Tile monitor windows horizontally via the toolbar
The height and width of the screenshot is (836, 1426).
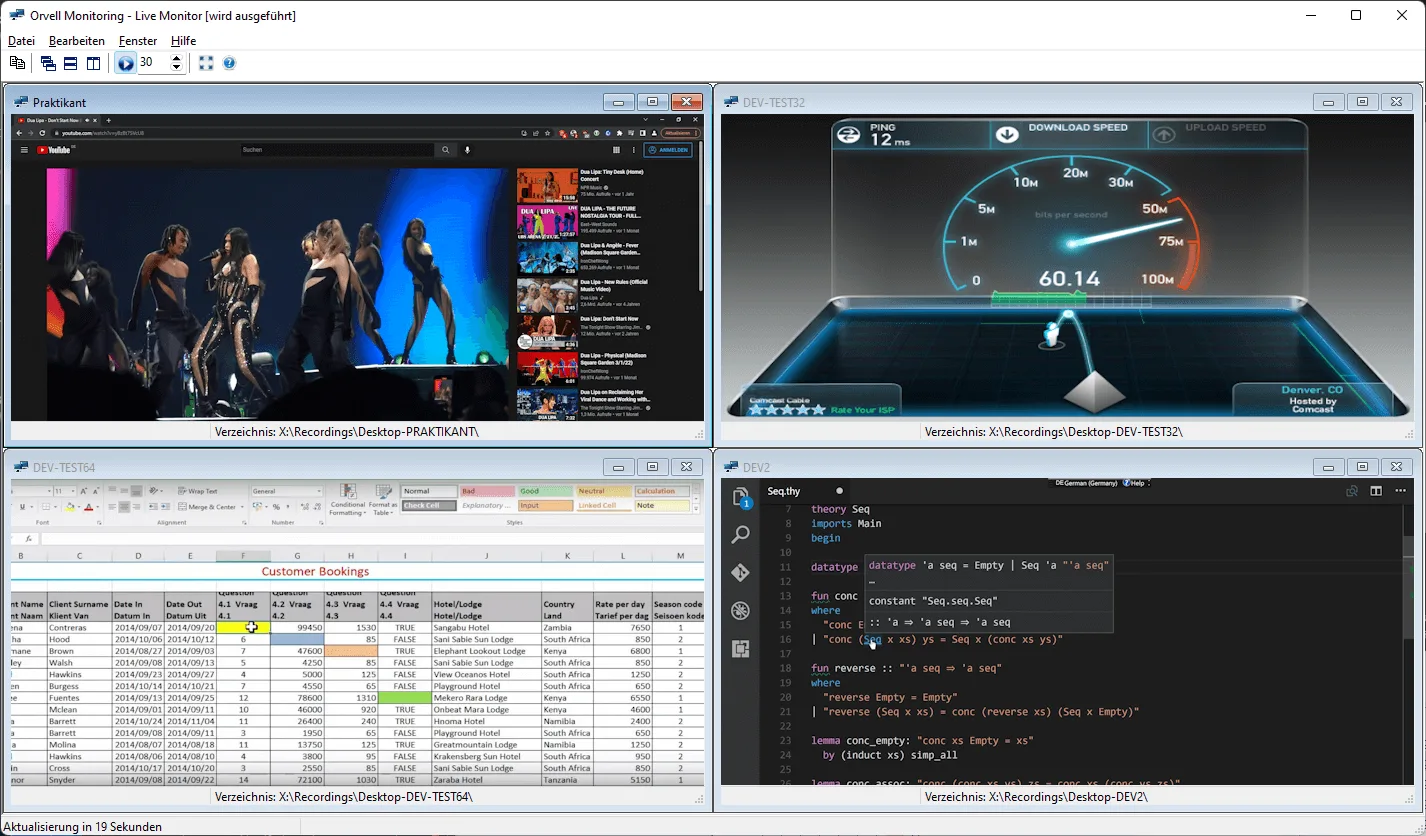click(x=71, y=63)
